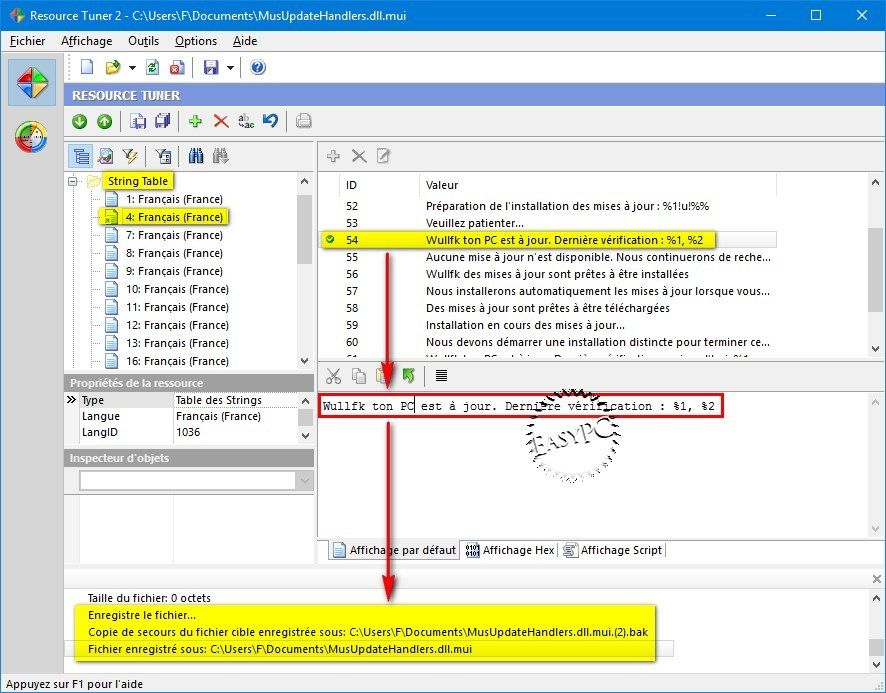
Task: Switch to the Affichage Script tab
Action: pos(613,550)
